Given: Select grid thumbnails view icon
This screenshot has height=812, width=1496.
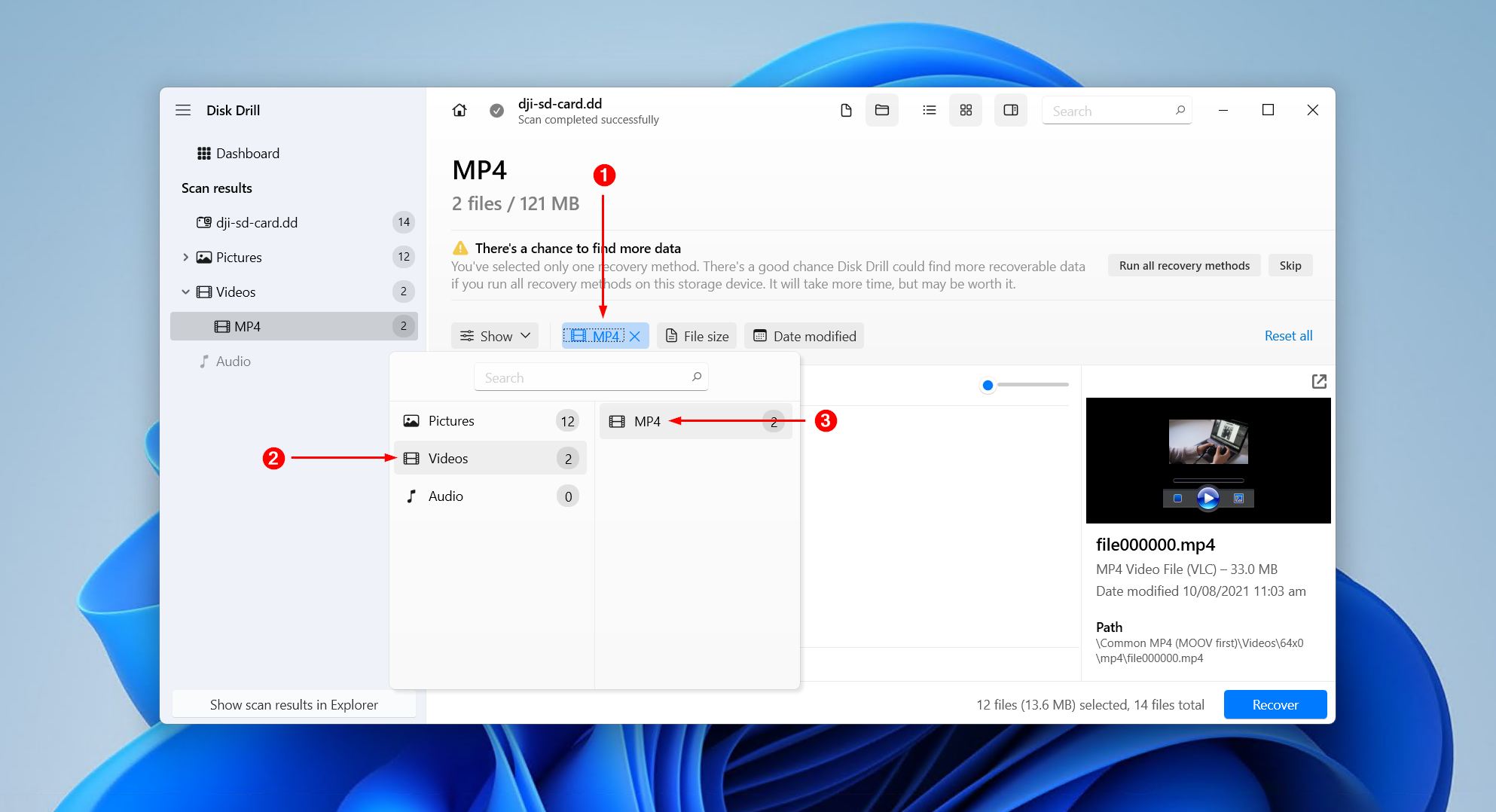Looking at the screenshot, I should [966, 111].
